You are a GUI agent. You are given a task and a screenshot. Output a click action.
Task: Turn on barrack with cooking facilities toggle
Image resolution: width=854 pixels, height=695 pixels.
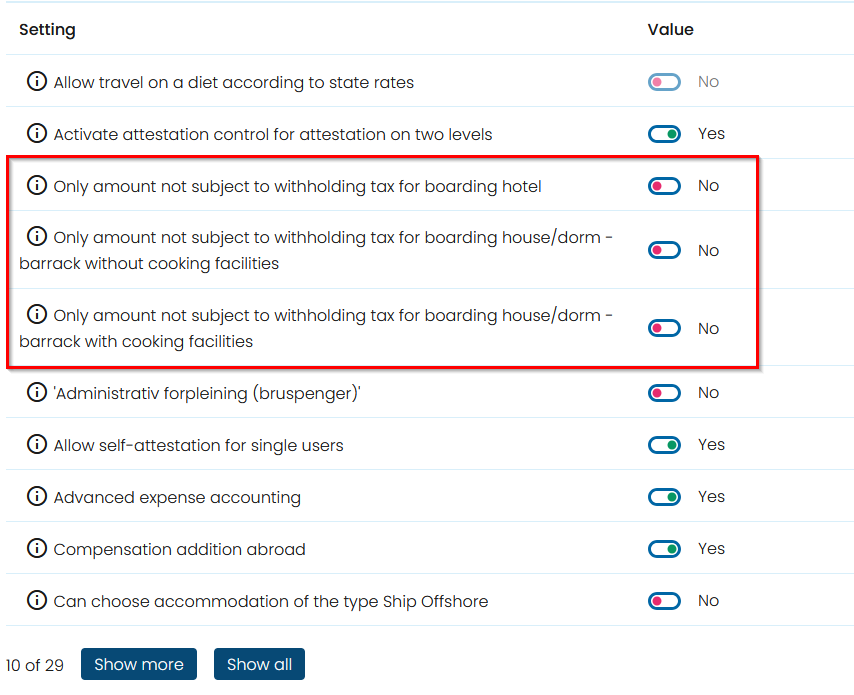pyautogui.click(x=664, y=328)
